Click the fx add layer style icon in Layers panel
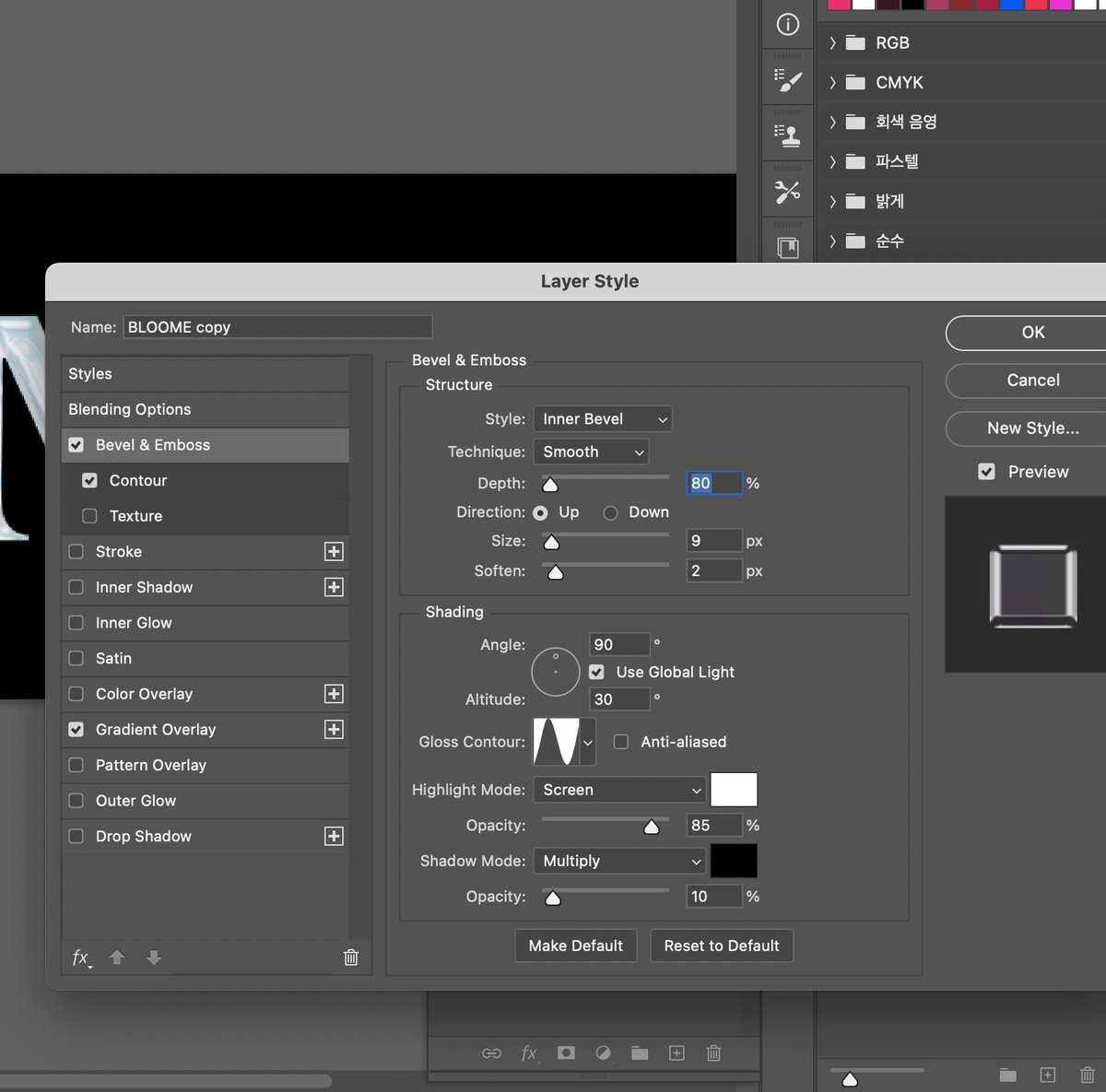Image resolution: width=1106 pixels, height=1092 pixels. (x=529, y=1052)
